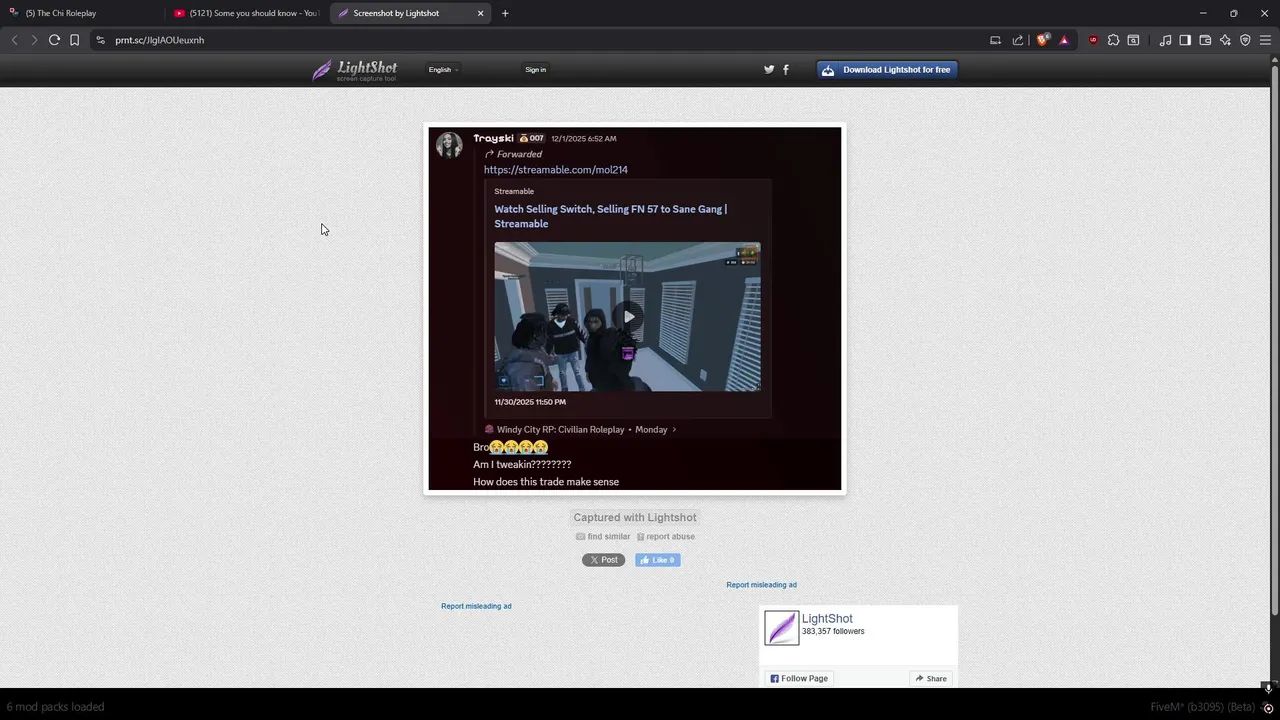Viewport: 1280px width, 720px height.
Task: Open the extensions puzzle icon
Action: pyautogui.click(x=1113, y=40)
